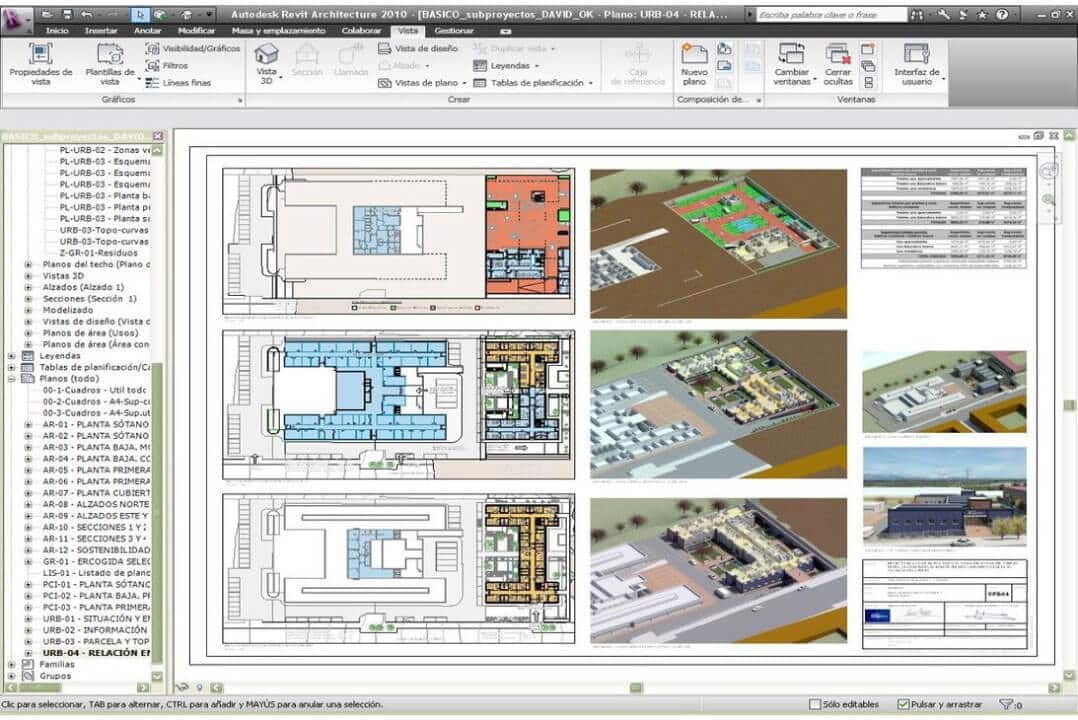
Task: Toggle Pulsar y arrastrar checkbox
Action: coord(903,704)
